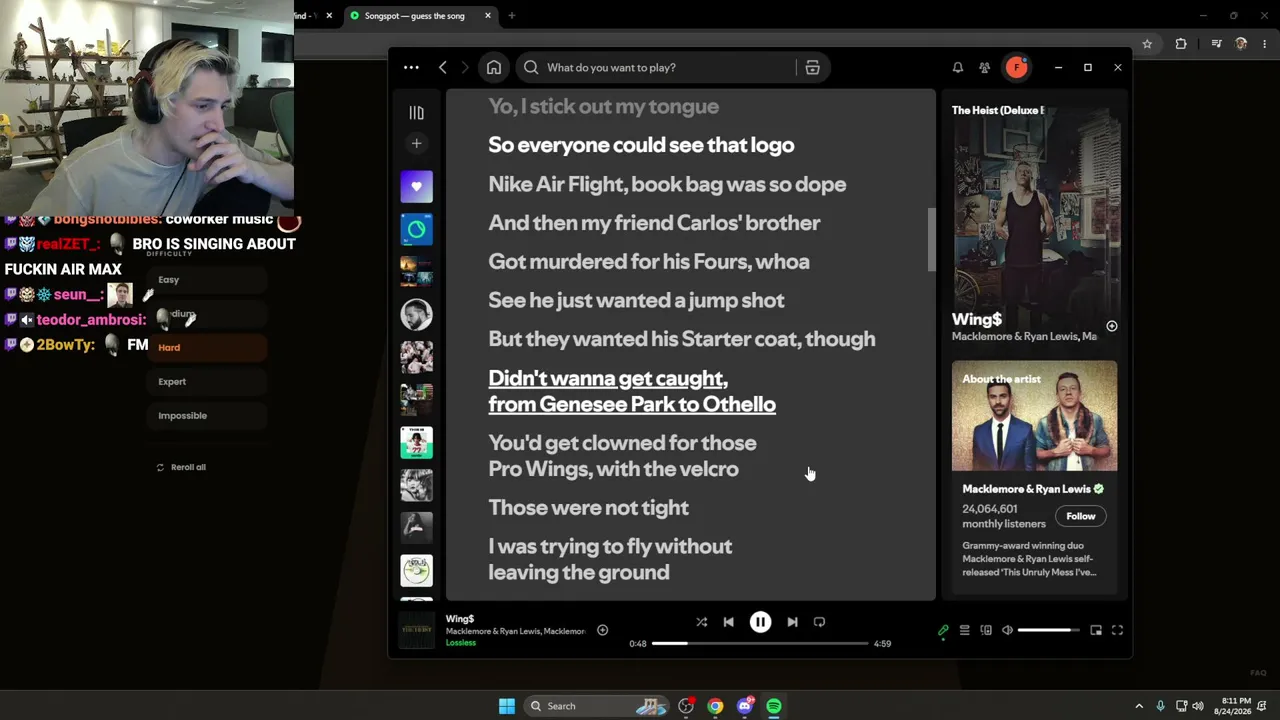Open the user profile avatar menu
The height and width of the screenshot is (720, 1280).
point(1017,67)
